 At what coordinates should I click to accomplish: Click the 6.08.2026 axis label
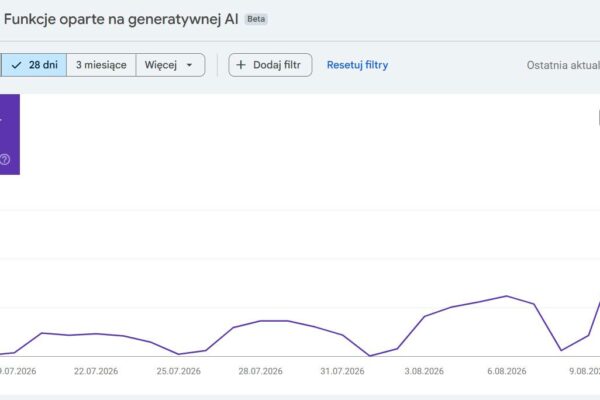click(507, 371)
